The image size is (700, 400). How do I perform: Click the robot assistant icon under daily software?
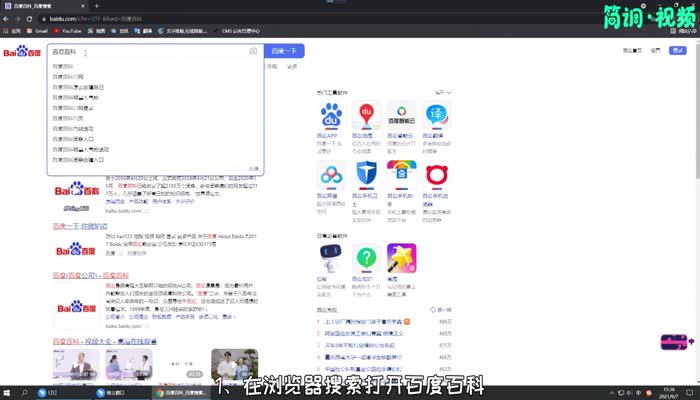point(330,259)
